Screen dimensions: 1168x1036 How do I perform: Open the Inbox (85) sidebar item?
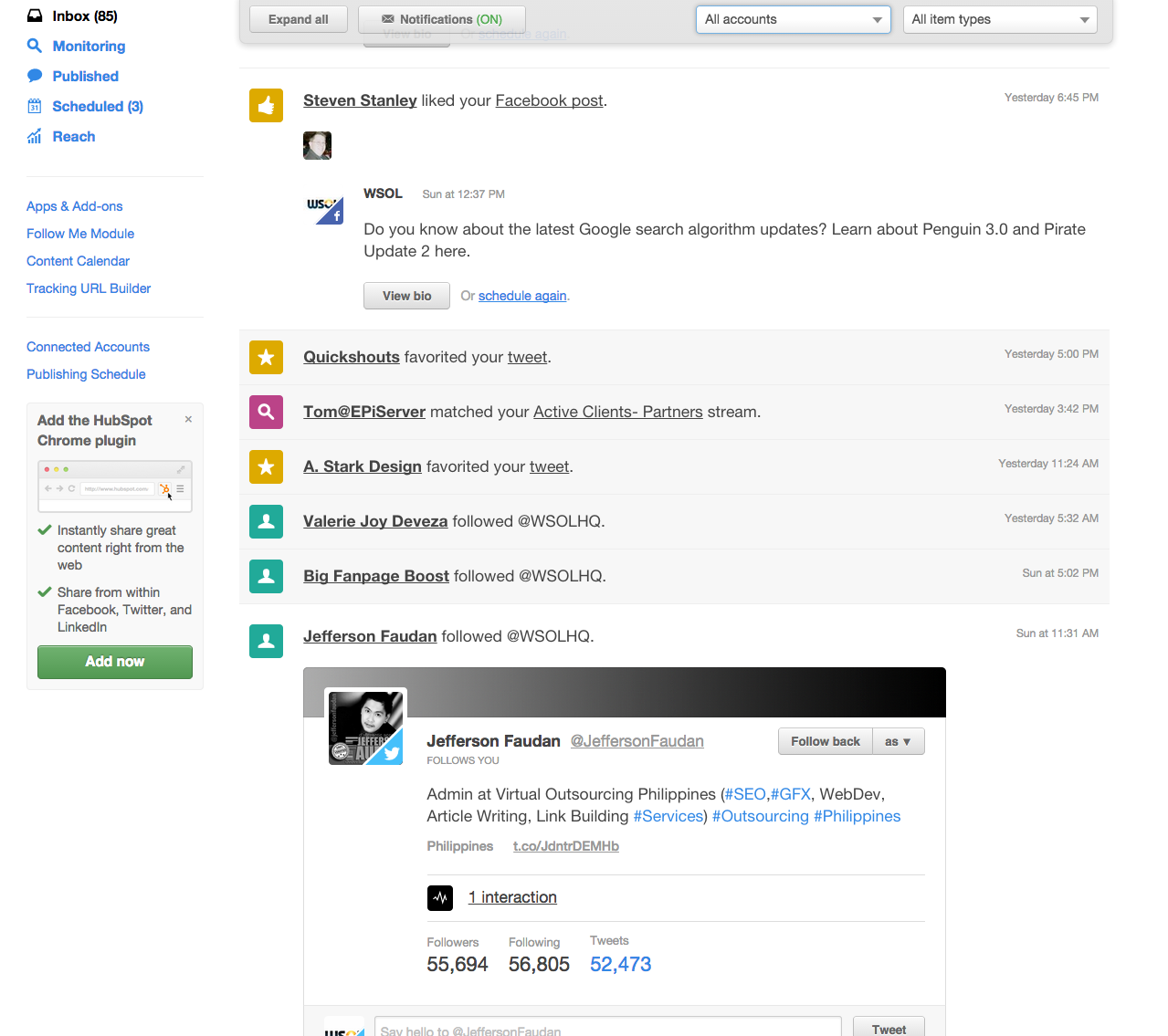[x=85, y=16]
